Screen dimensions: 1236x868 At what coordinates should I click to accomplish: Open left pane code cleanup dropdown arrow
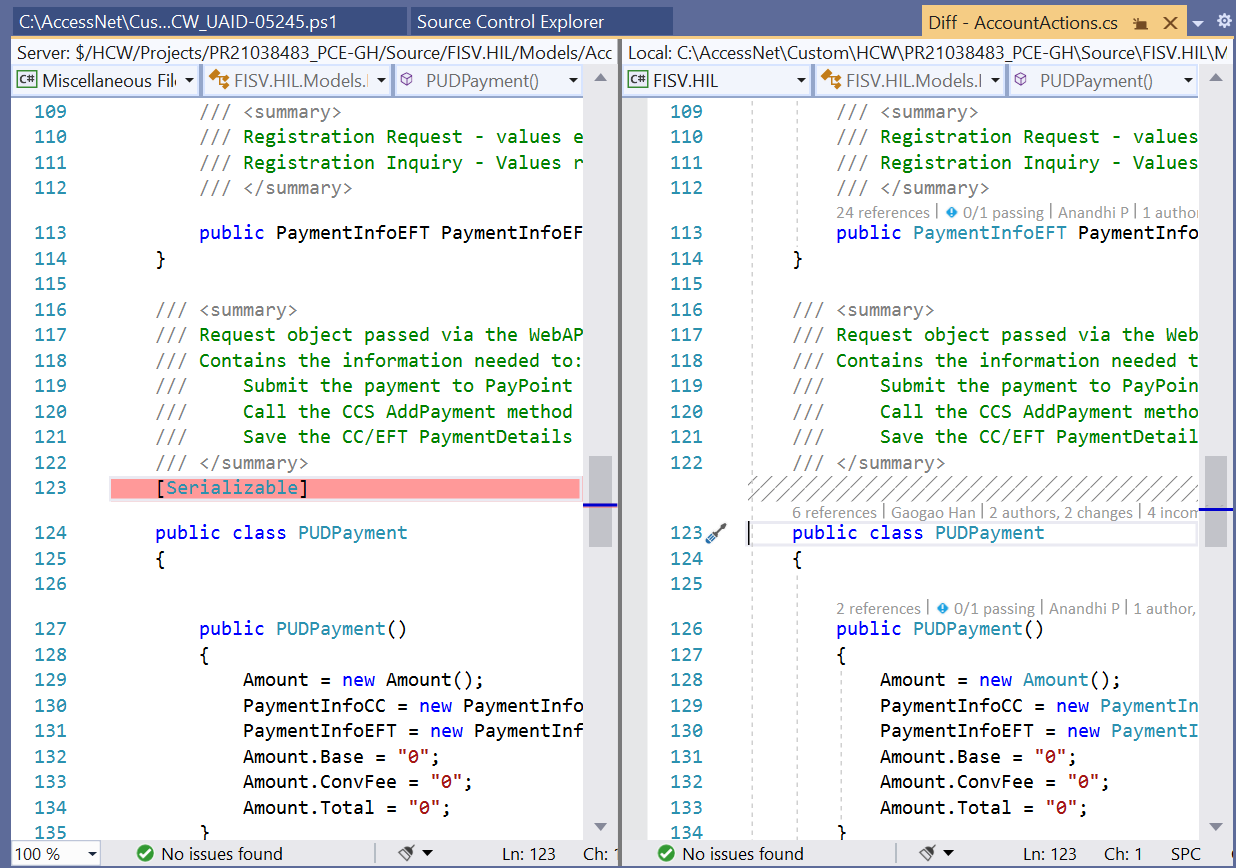(428, 854)
